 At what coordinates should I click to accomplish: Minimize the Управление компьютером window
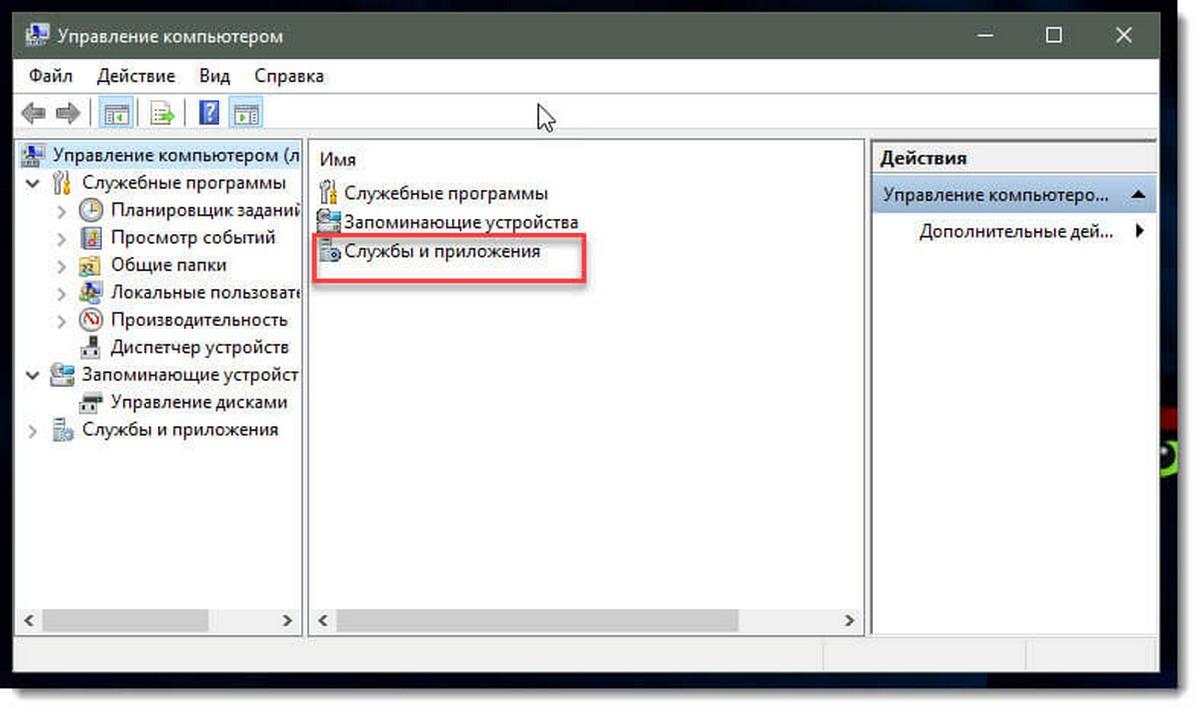click(x=985, y=36)
